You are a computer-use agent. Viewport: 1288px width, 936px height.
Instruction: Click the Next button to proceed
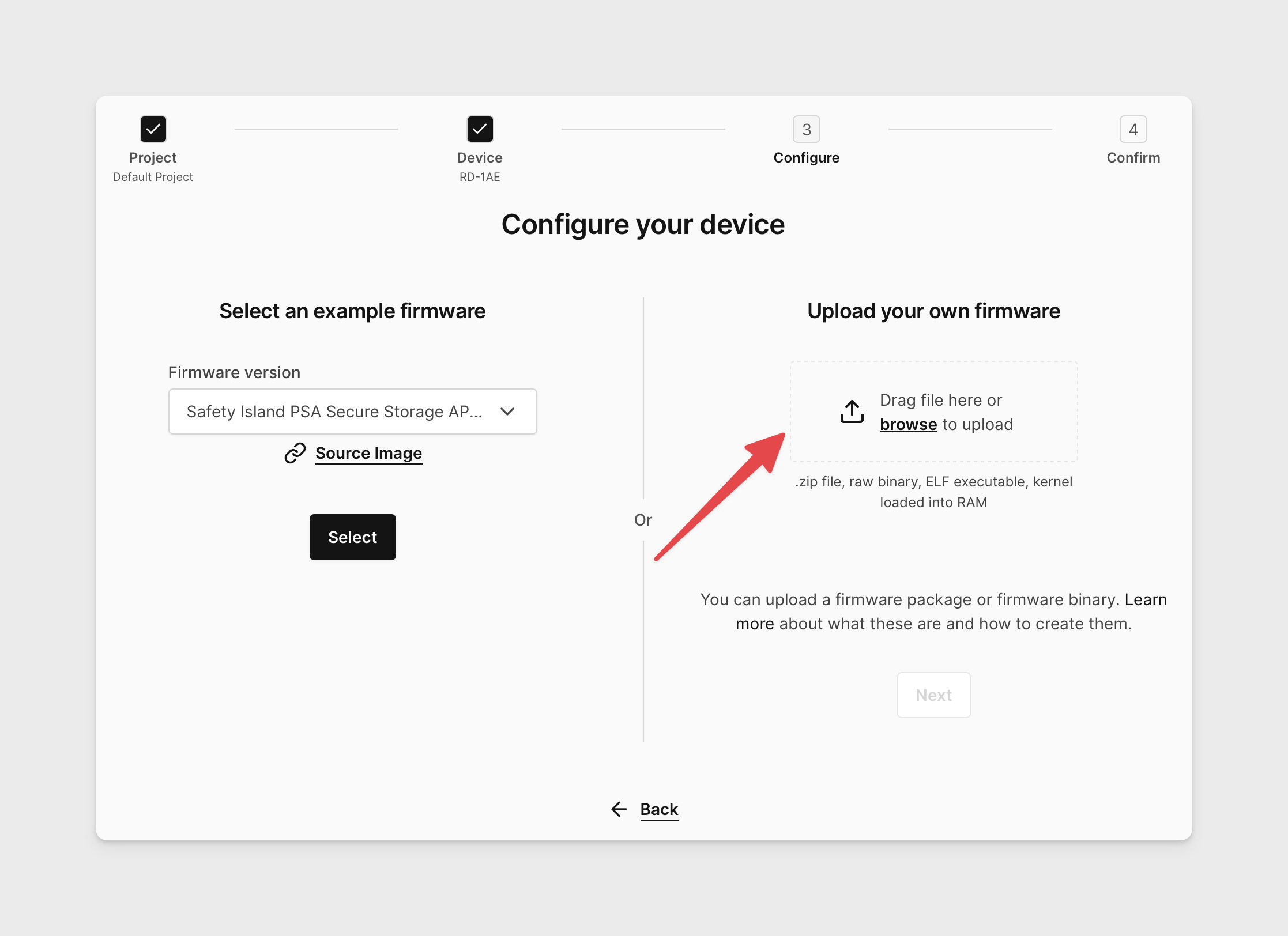(x=933, y=694)
